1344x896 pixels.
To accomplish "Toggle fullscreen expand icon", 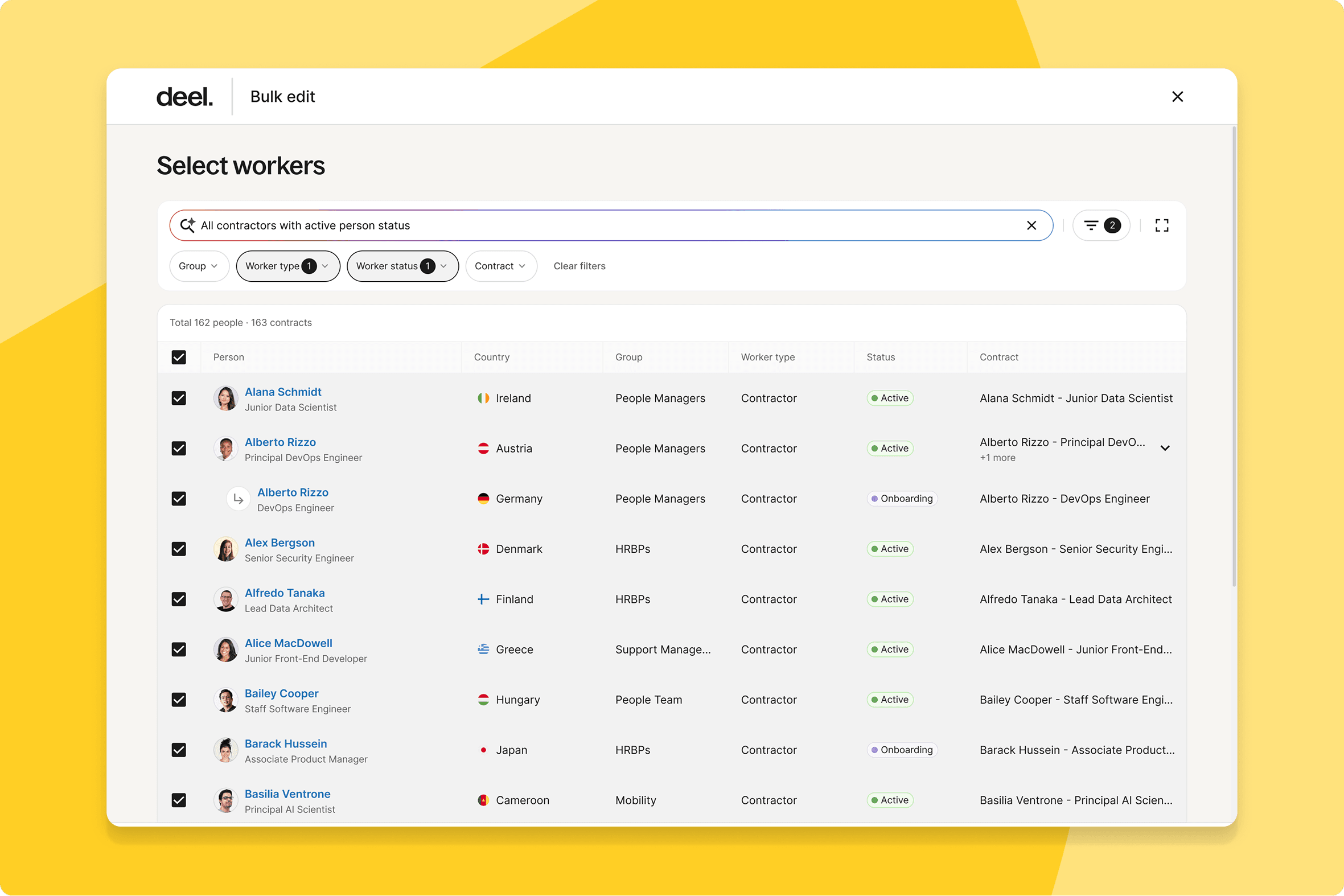I will 1162,225.
